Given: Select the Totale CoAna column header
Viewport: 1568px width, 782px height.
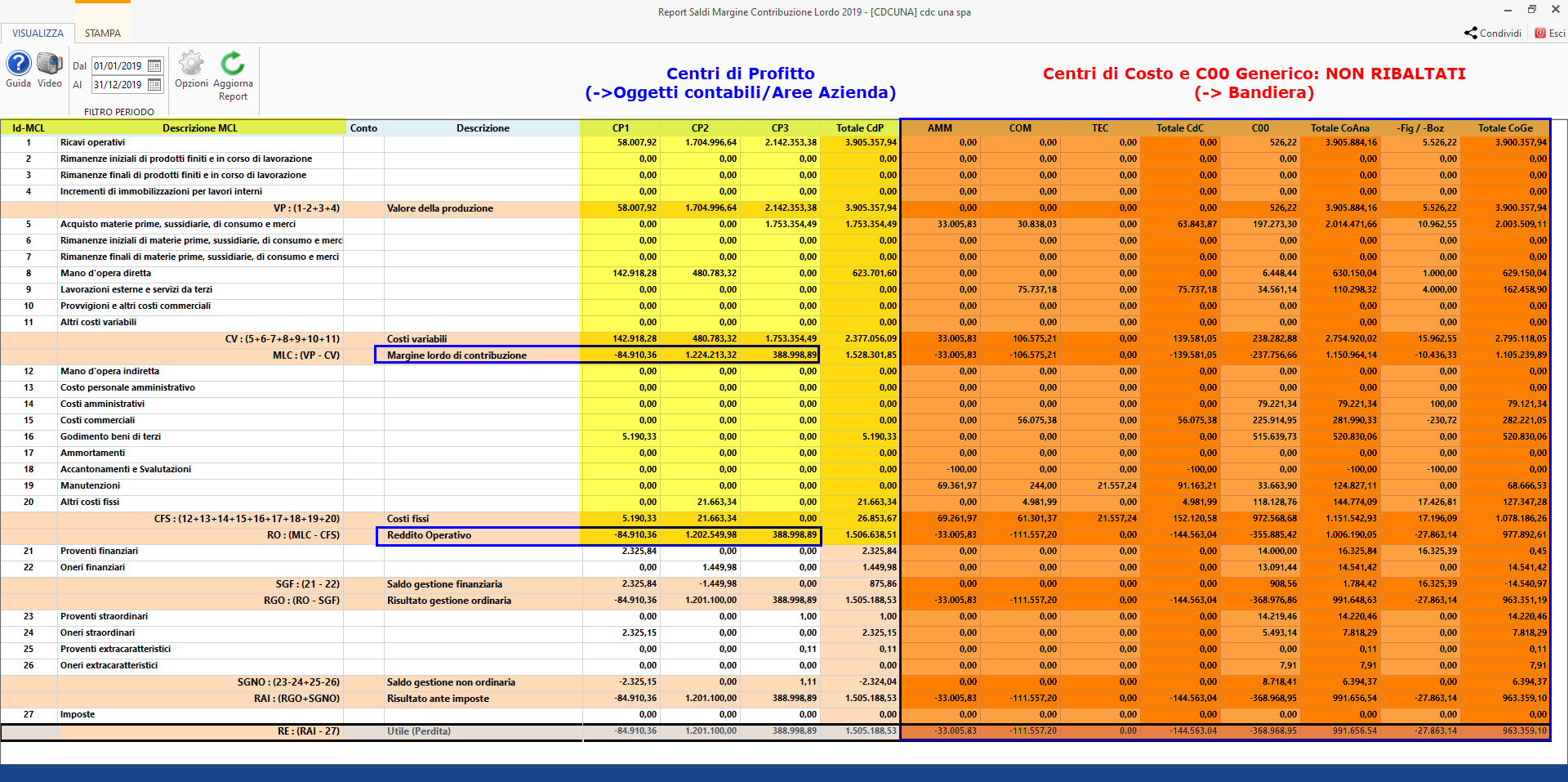Looking at the screenshot, I should [x=1340, y=128].
